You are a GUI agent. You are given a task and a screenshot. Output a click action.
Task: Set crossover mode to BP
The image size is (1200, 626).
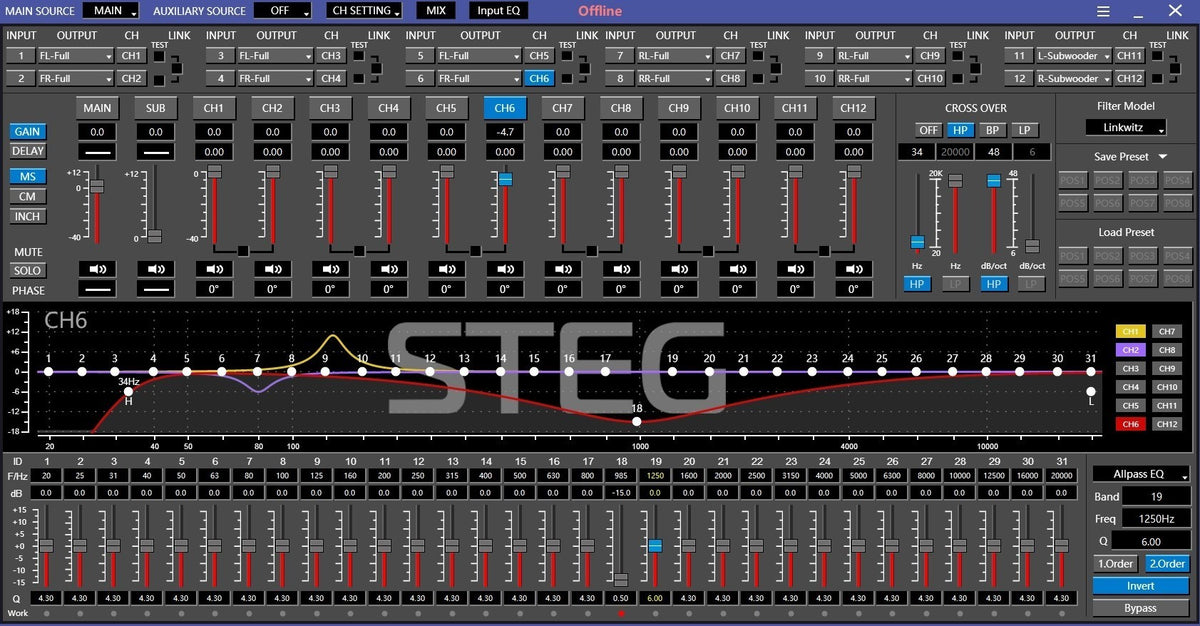[x=991, y=130]
